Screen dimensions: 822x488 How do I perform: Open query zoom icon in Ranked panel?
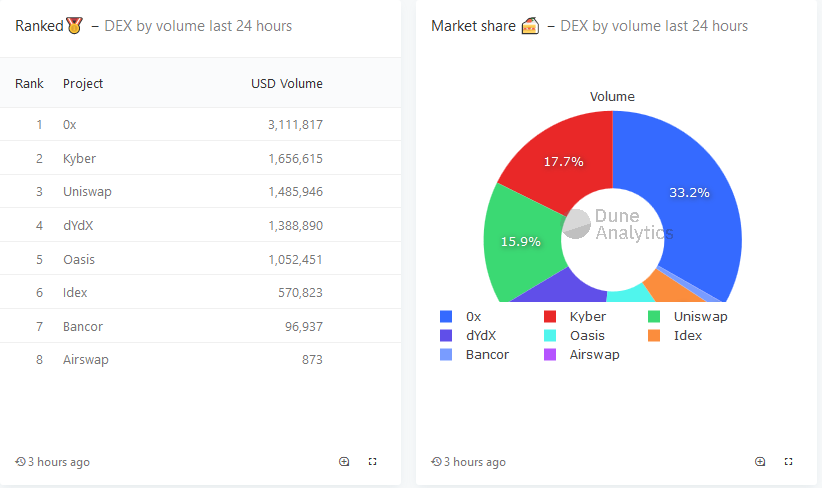(344, 462)
